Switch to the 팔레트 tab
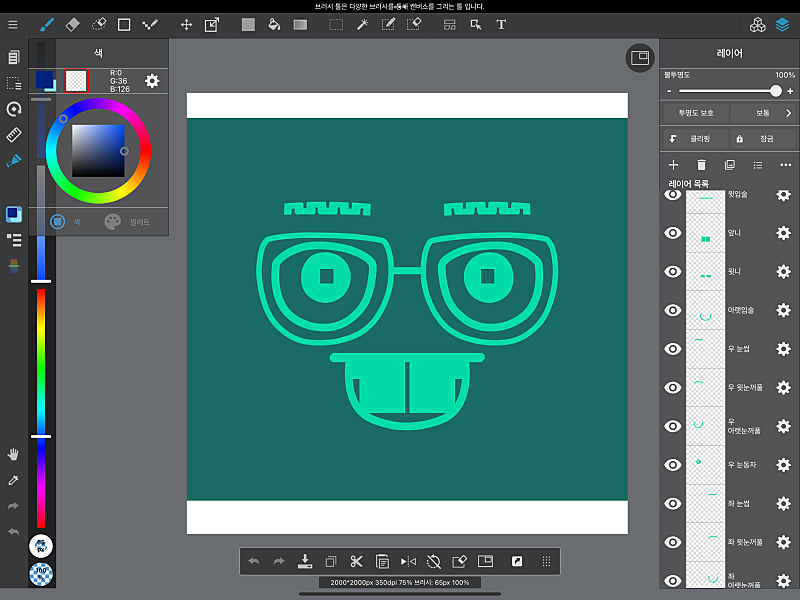Viewport: 800px width, 600px height. point(127,221)
